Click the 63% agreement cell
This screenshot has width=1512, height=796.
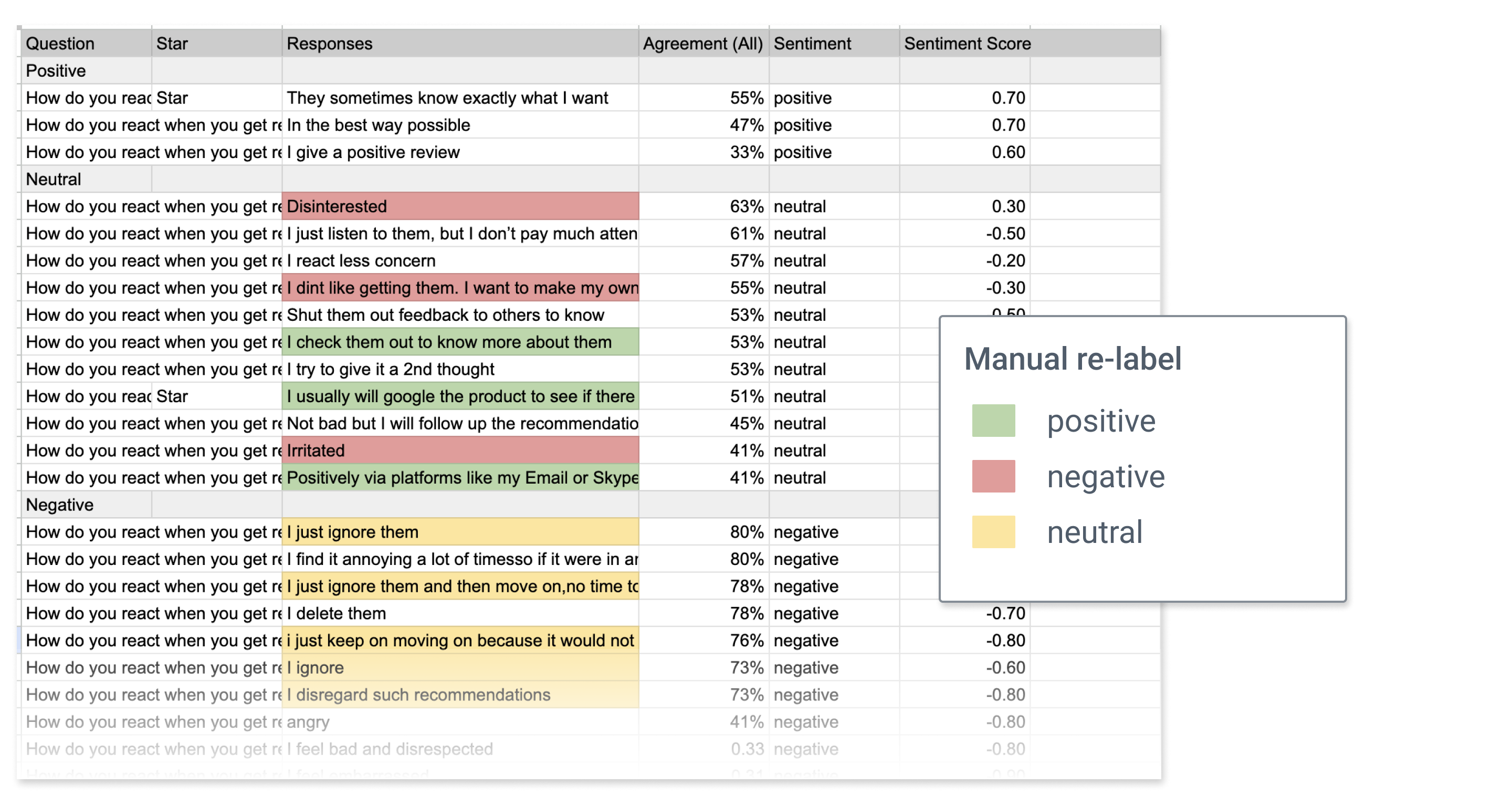[x=703, y=207]
